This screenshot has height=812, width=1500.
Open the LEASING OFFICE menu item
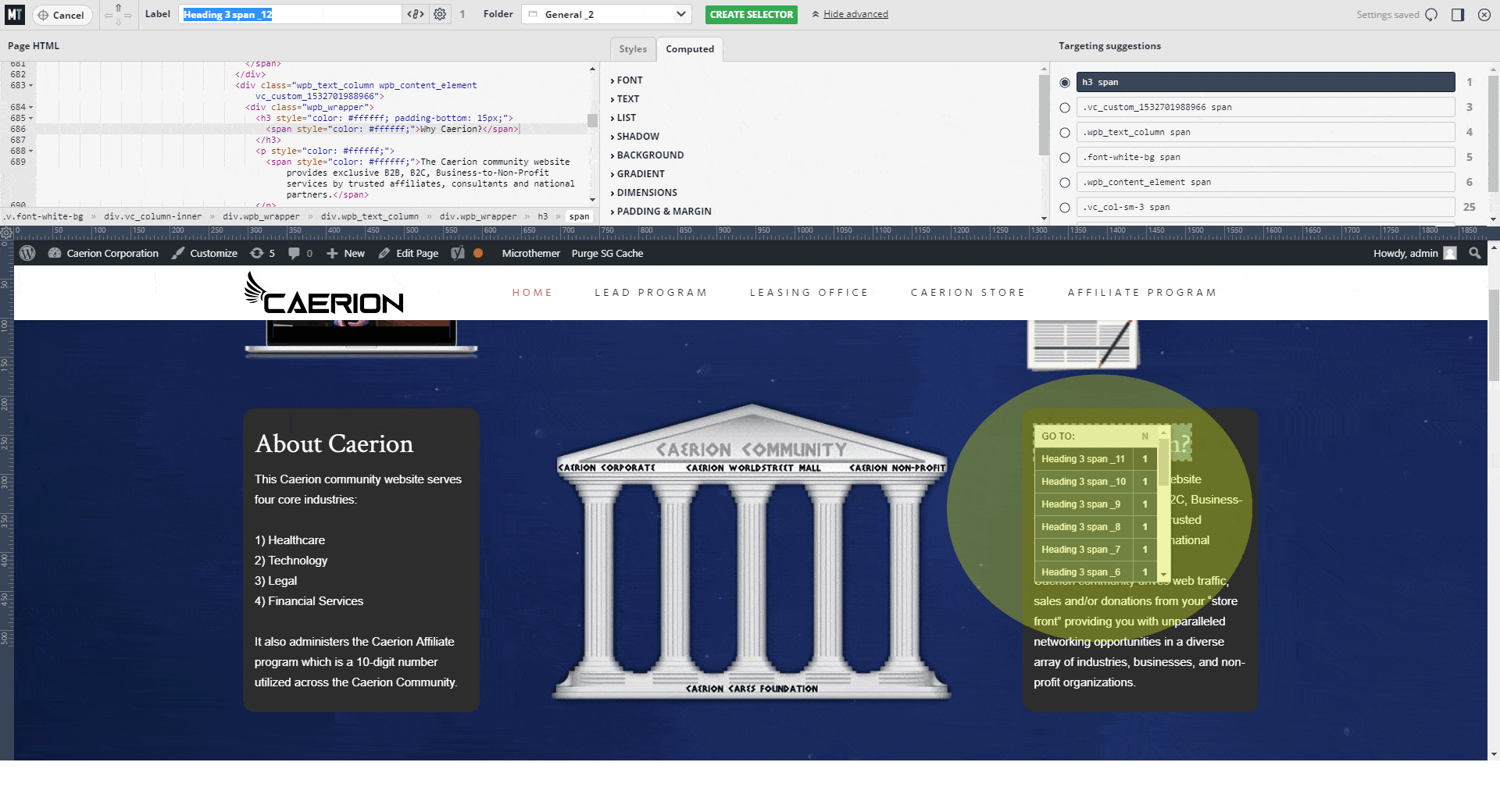coord(809,293)
